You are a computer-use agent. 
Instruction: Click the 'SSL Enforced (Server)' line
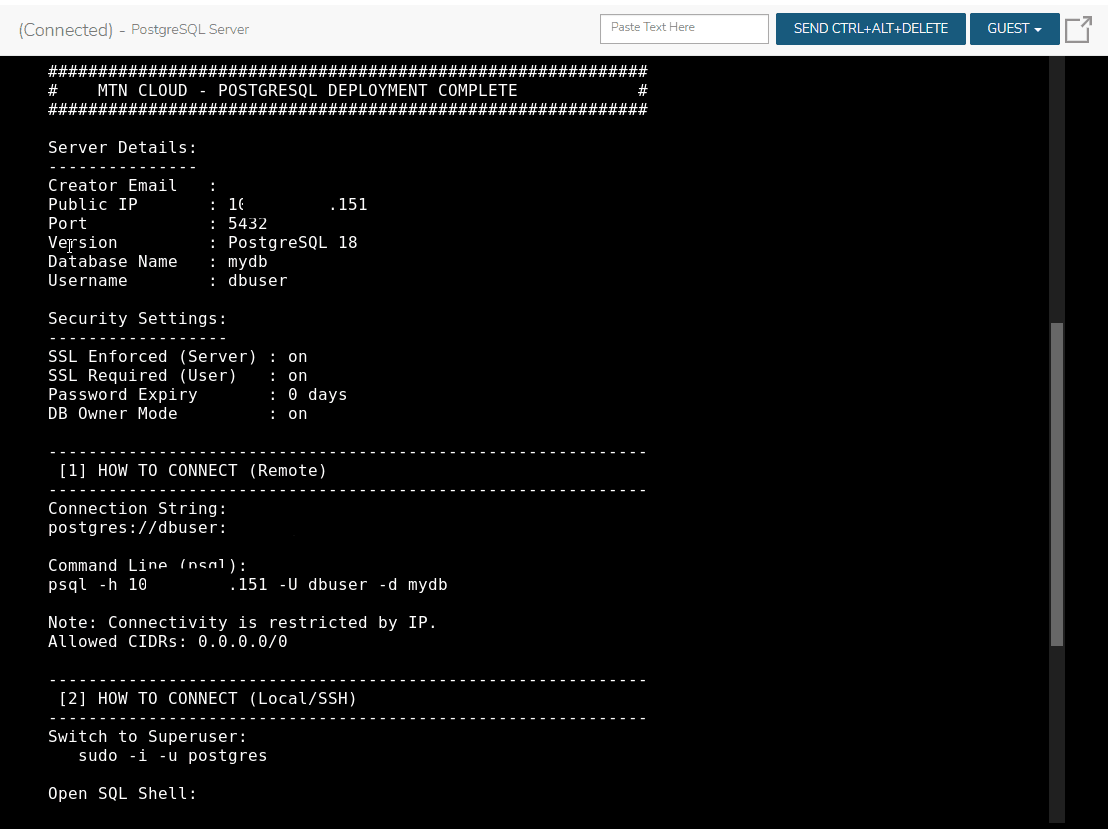tap(178, 357)
